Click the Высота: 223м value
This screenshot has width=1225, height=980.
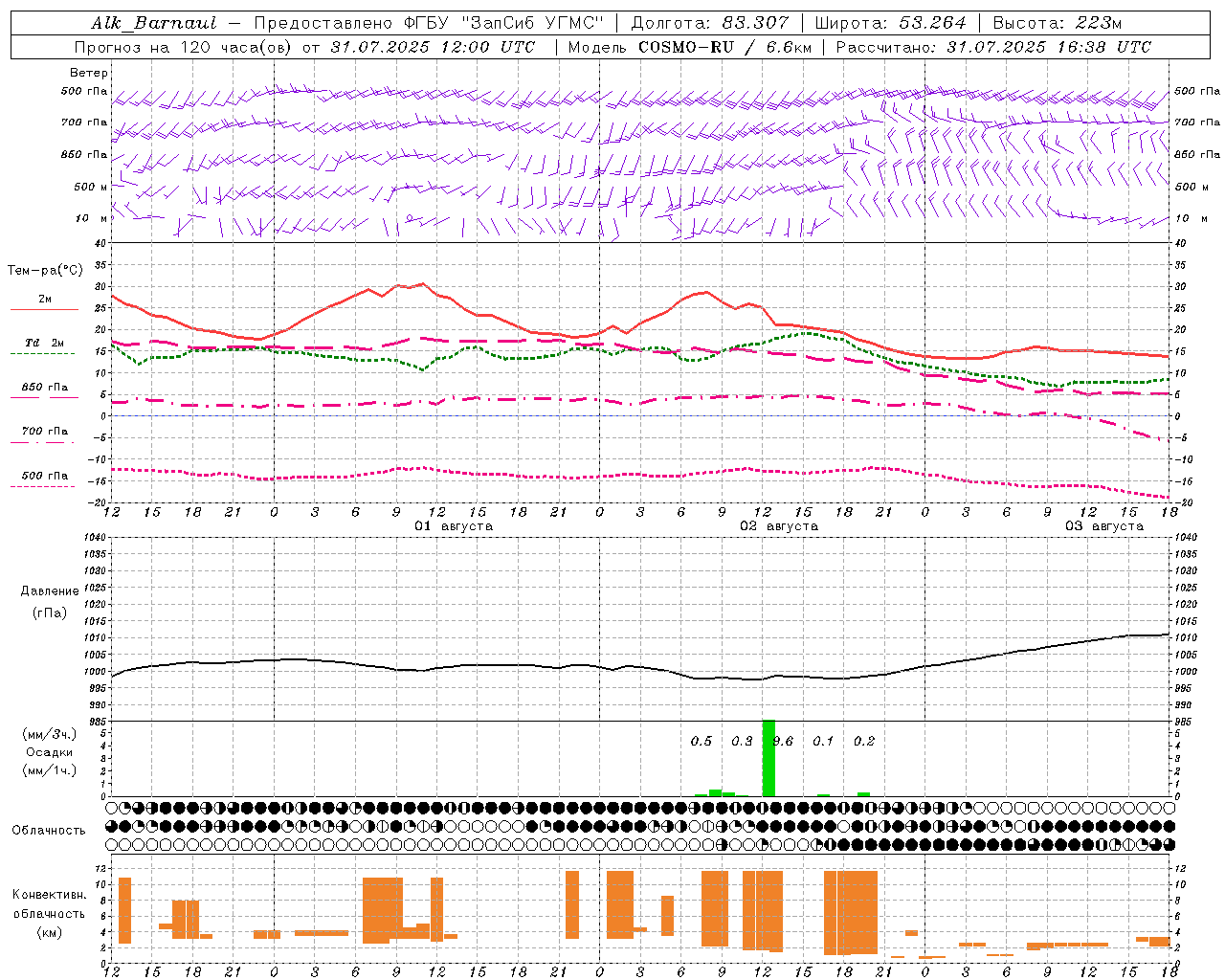pos(1058,23)
